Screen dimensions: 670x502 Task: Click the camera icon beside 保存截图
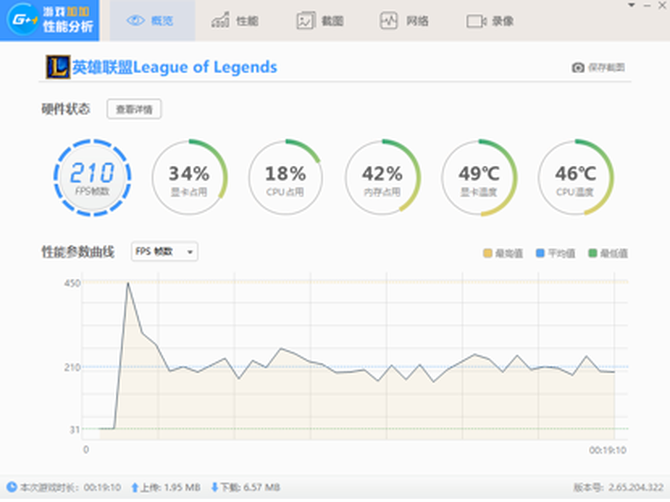click(x=578, y=68)
